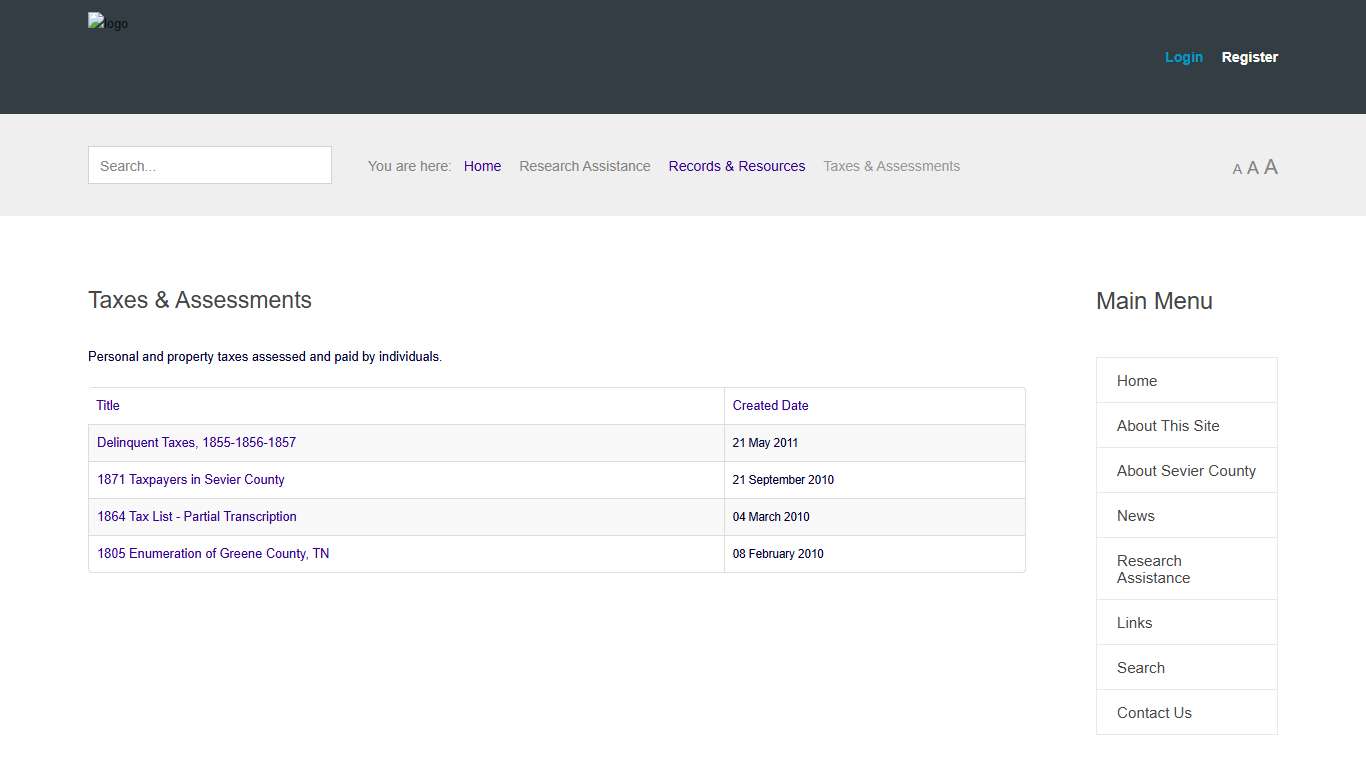1366x768 pixels.
Task: Click the site logo image
Action: point(108,23)
